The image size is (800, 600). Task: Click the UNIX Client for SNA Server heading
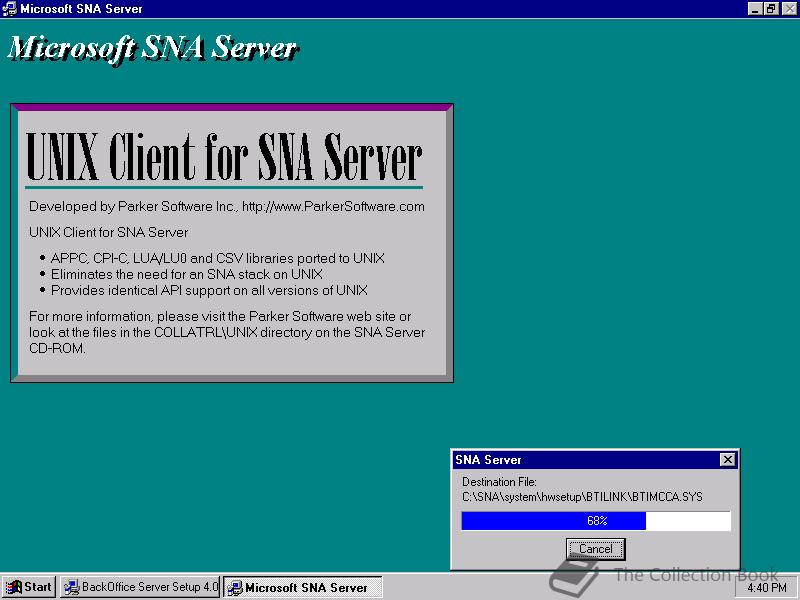(224, 157)
